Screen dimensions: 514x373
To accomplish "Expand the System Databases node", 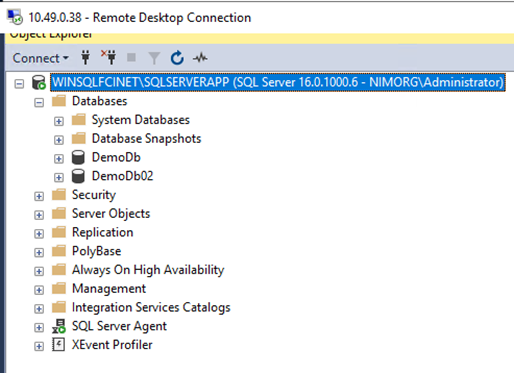I will coord(59,121).
